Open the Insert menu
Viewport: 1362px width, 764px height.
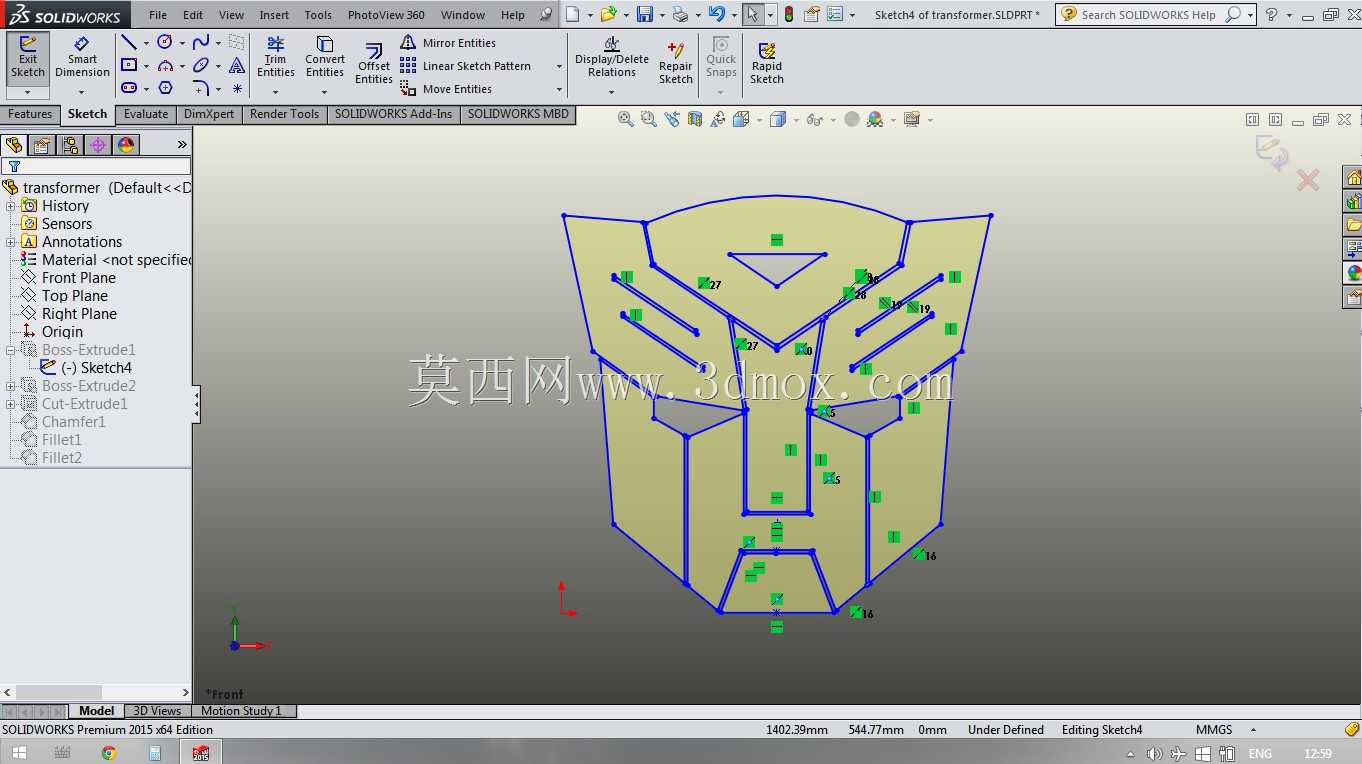(x=274, y=15)
